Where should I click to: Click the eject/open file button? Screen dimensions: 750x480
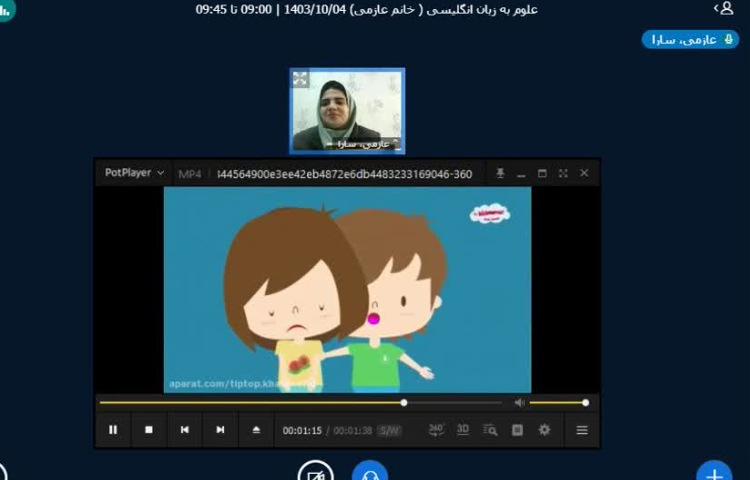(256, 430)
